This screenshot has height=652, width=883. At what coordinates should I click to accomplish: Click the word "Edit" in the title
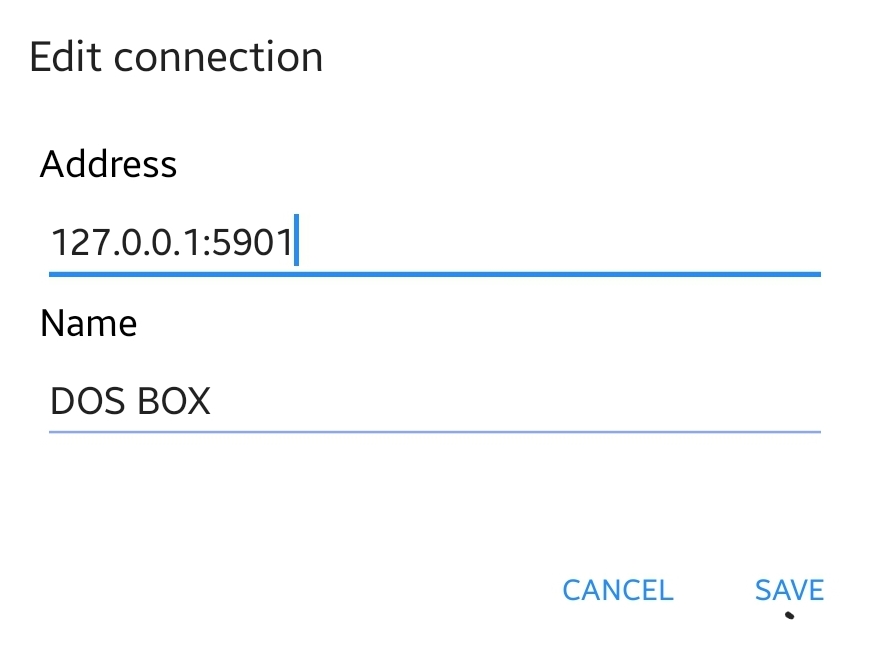coord(65,57)
